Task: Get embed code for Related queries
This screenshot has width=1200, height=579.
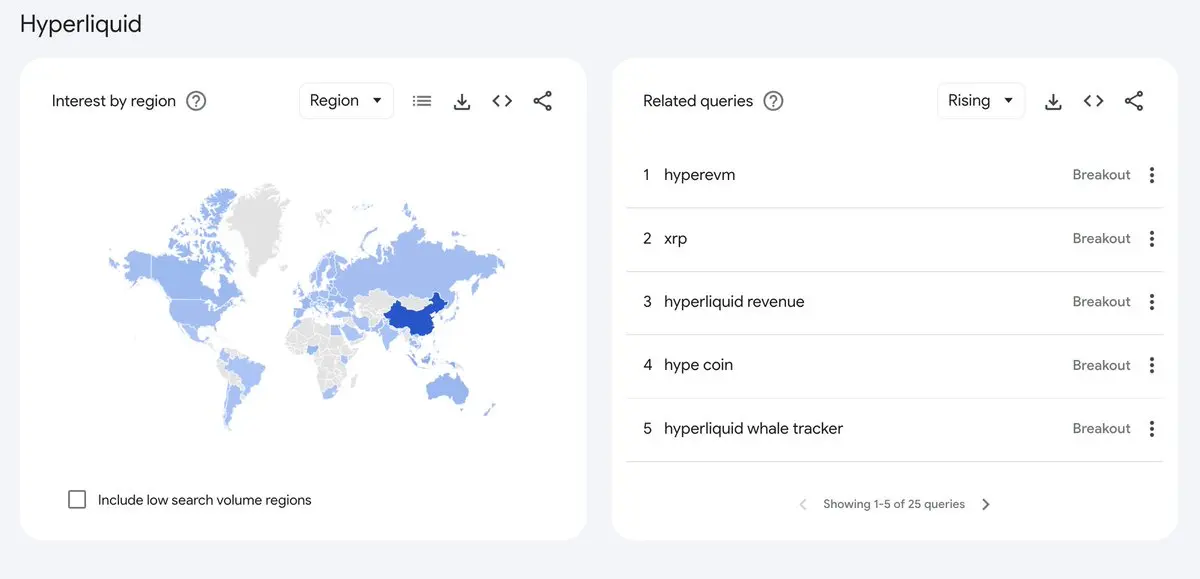Action: [x=1093, y=101]
